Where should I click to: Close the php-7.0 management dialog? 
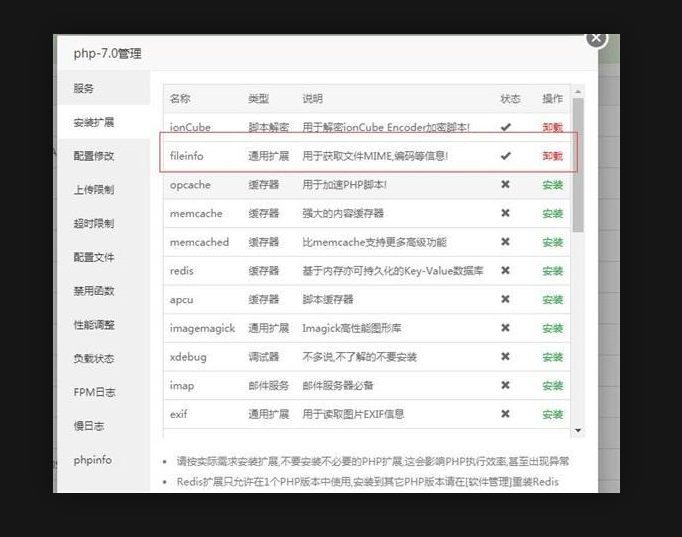pyautogui.click(x=596, y=38)
